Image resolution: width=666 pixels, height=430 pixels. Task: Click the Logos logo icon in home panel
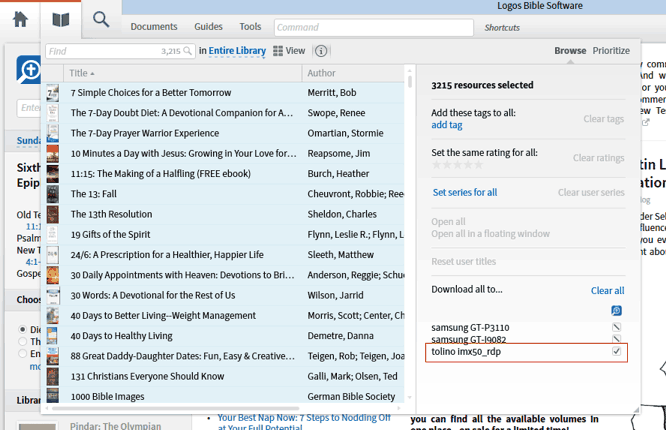29,69
